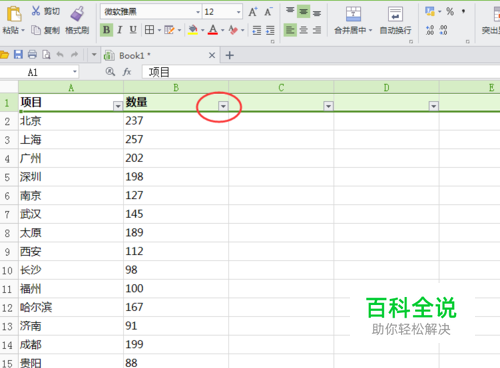Click the red font color A icon
Image resolution: width=500 pixels, height=368 pixels.
pyautogui.click(x=213, y=30)
